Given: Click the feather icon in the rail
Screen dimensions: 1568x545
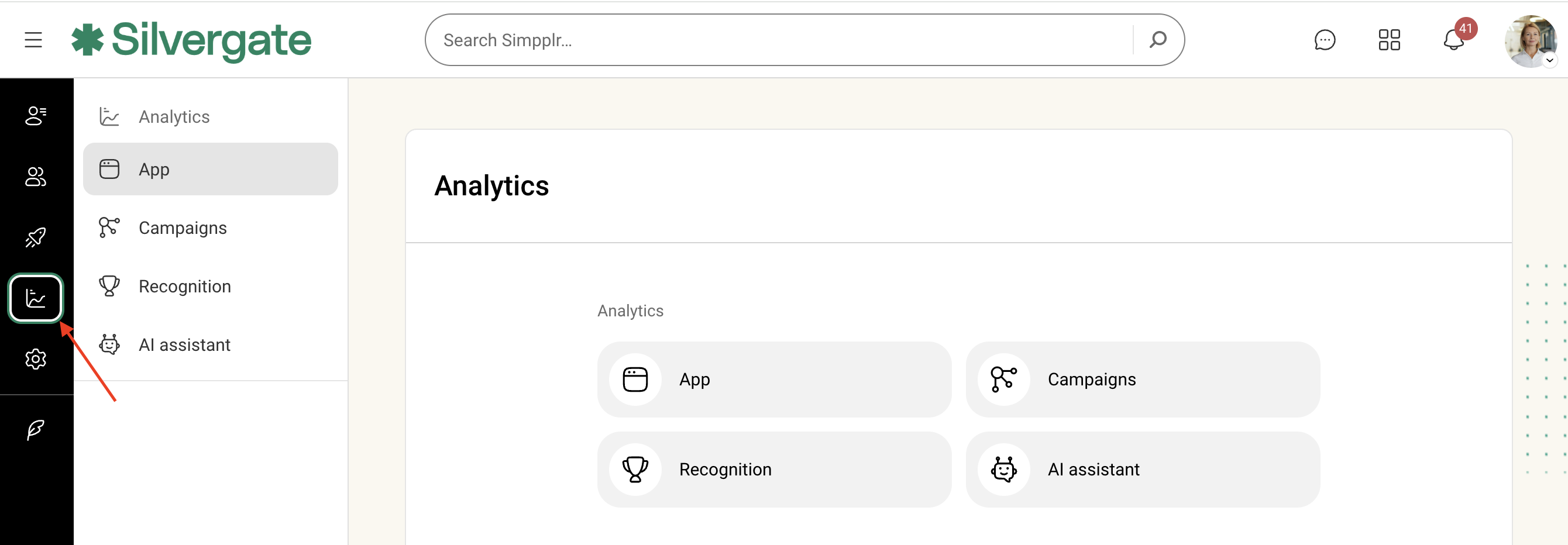Looking at the screenshot, I should [36, 429].
